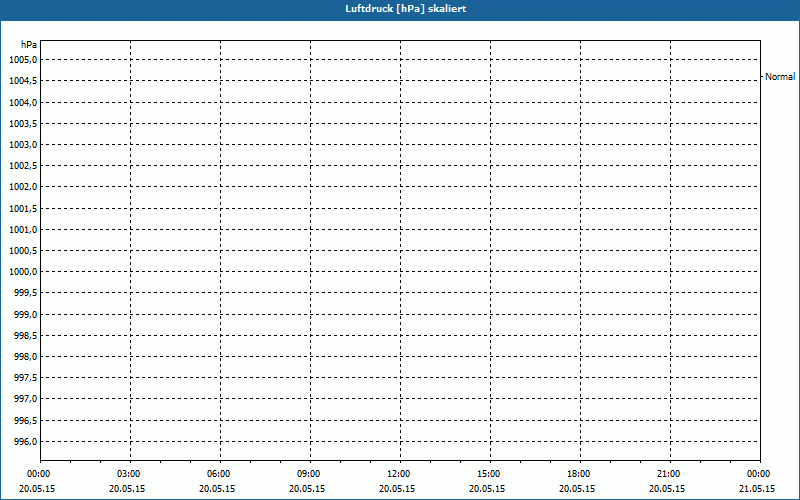Select the 'Normal' legend label
This screenshot has width=800, height=500.
[x=780, y=76]
